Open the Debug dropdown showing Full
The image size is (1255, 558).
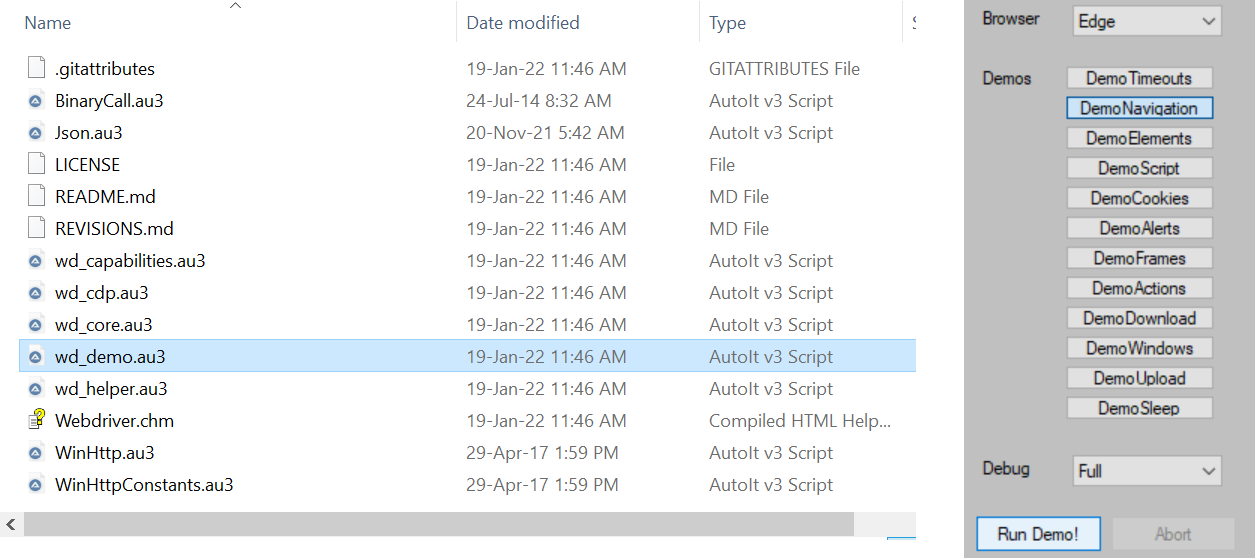(1147, 470)
